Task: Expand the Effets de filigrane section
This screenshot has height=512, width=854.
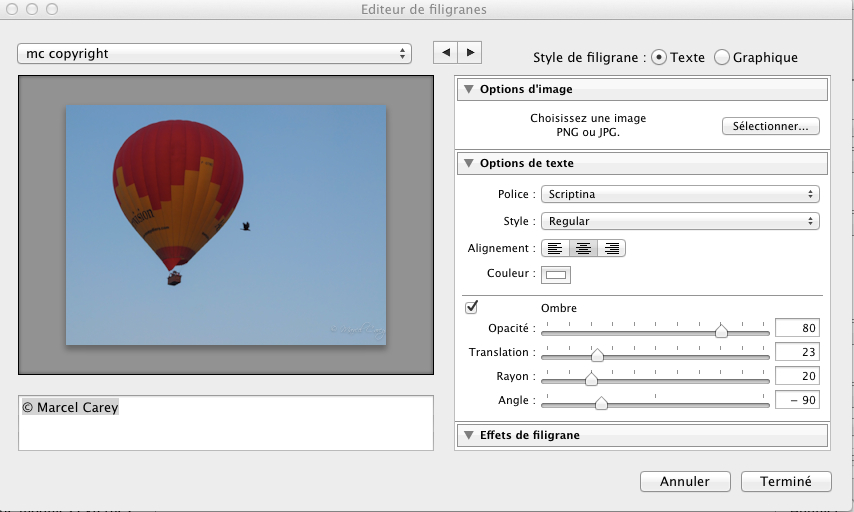Action: pyautogui.click(x=467, y=435)
